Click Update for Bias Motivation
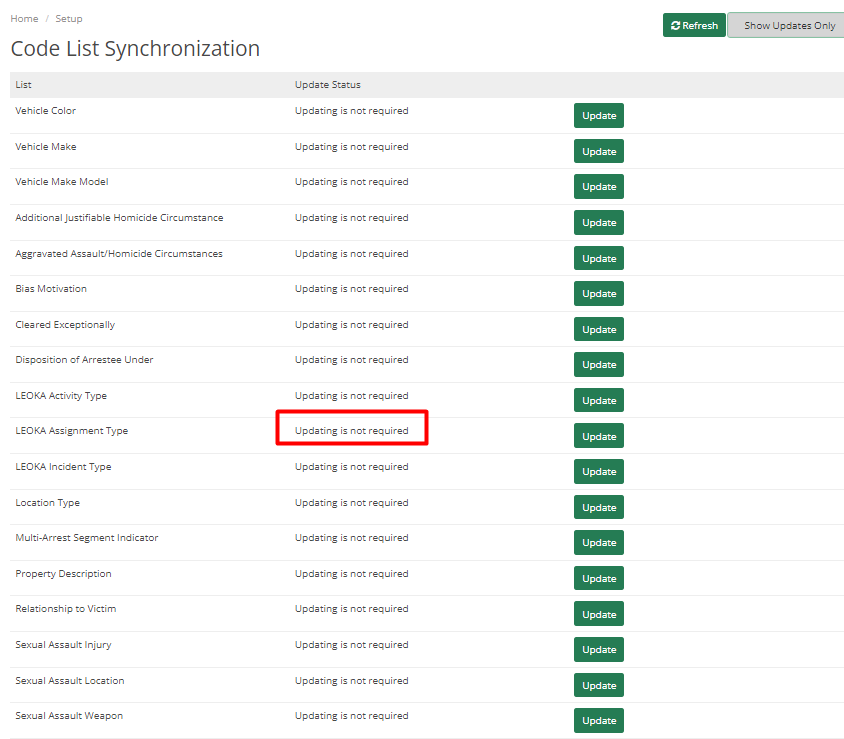Image resolution: width=844 pixels, height=739 pixels. [598, 293]
